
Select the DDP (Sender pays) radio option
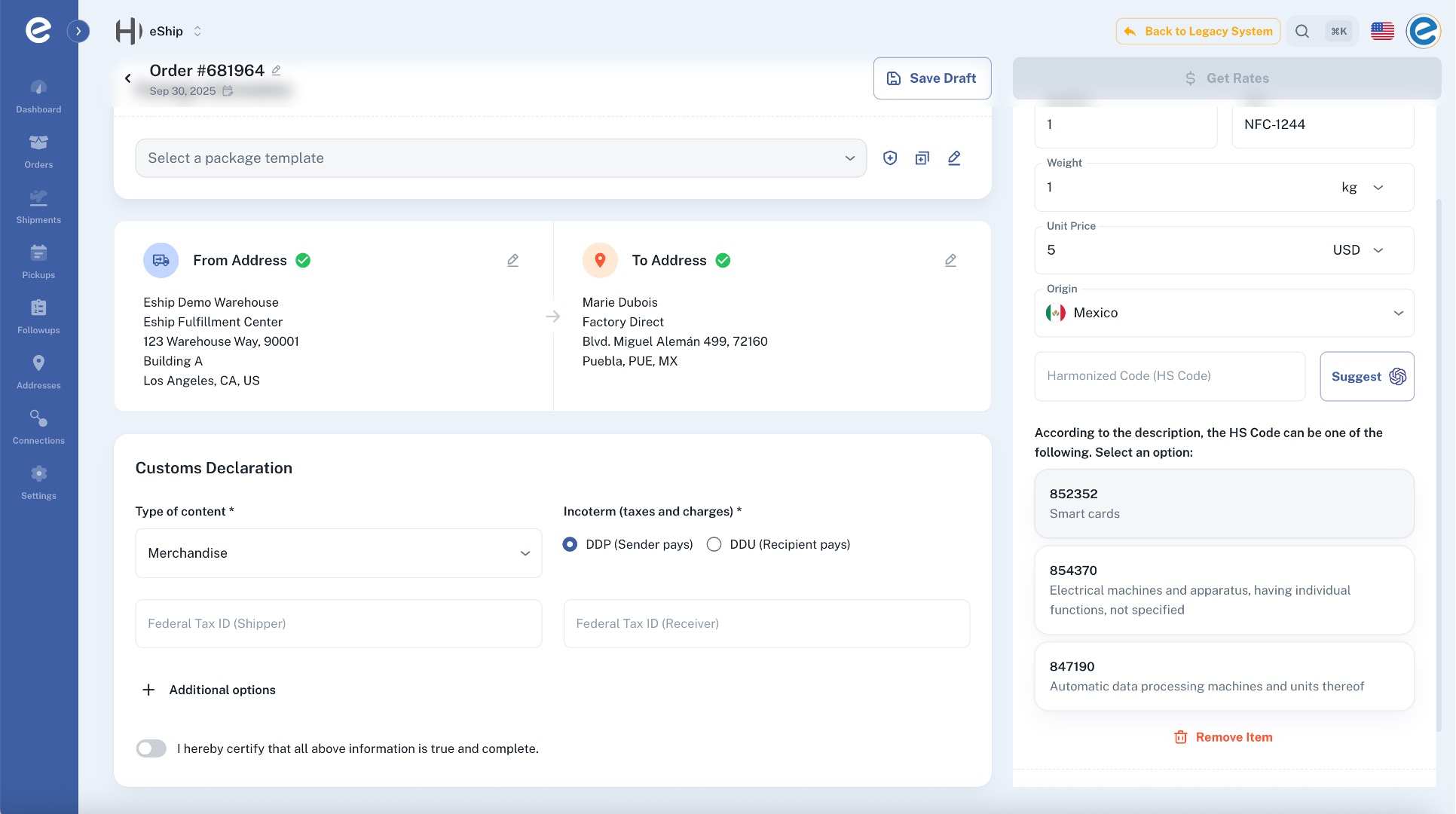(x=570, y=544)
